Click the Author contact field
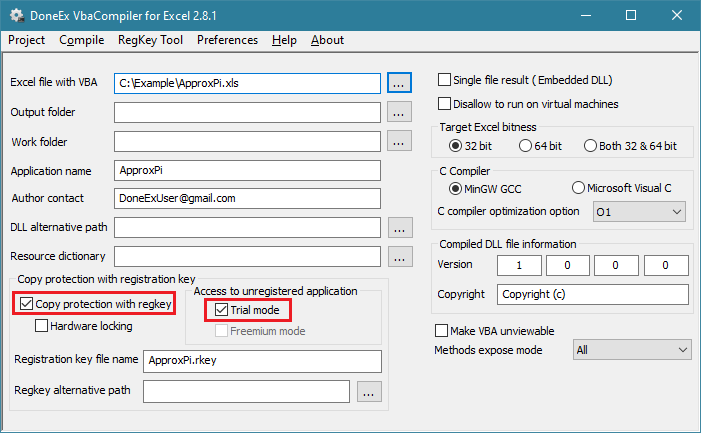The image size is (701, 433). coord(247,198)
